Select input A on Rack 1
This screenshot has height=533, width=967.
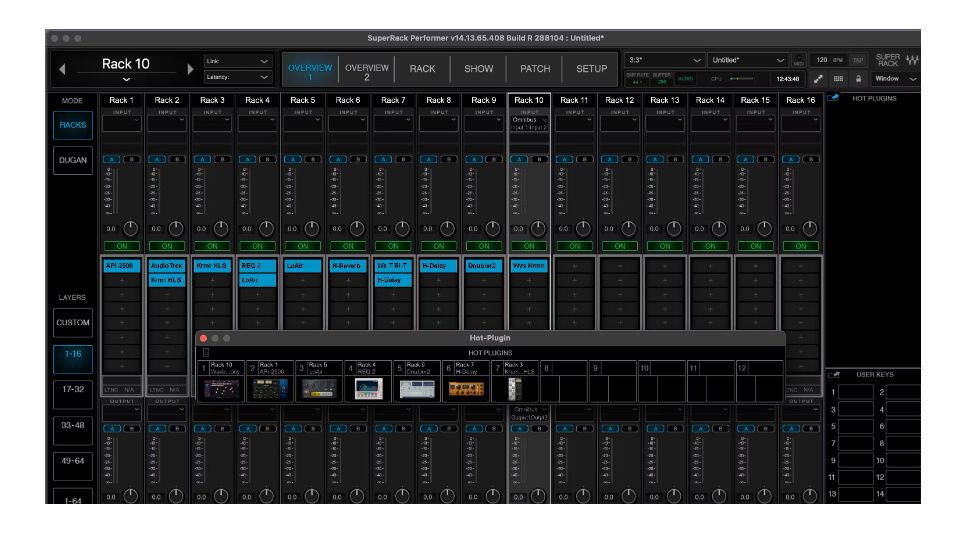[112, 159]
